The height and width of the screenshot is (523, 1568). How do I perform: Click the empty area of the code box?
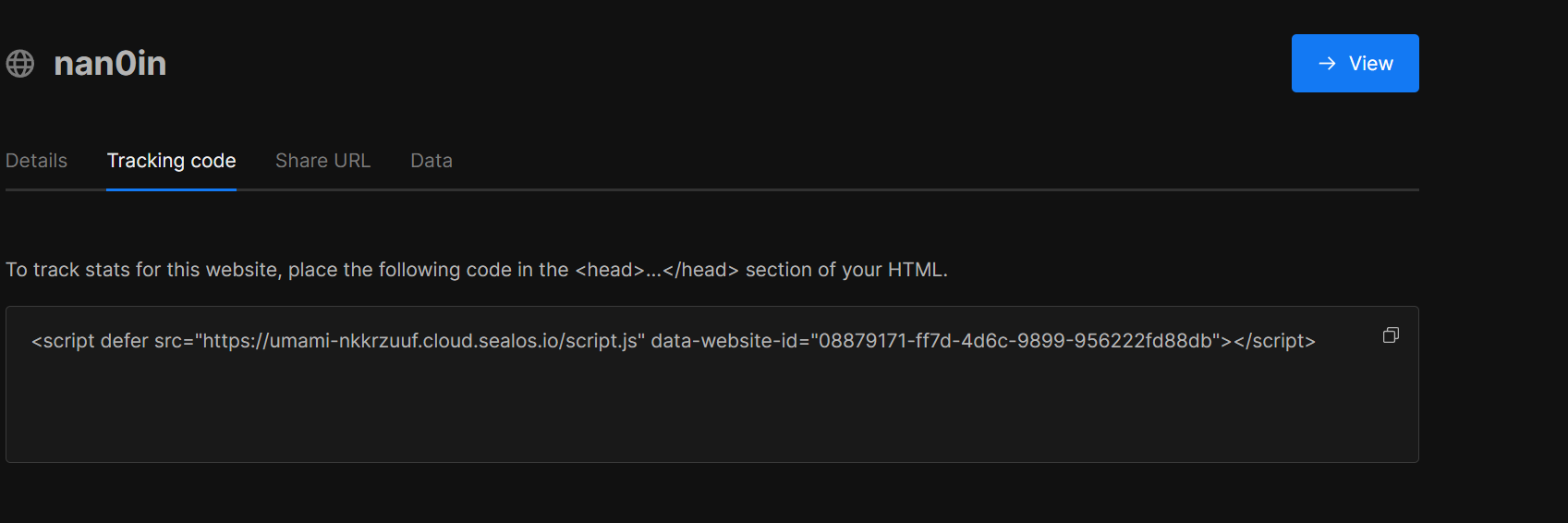[x=711, y=416]
